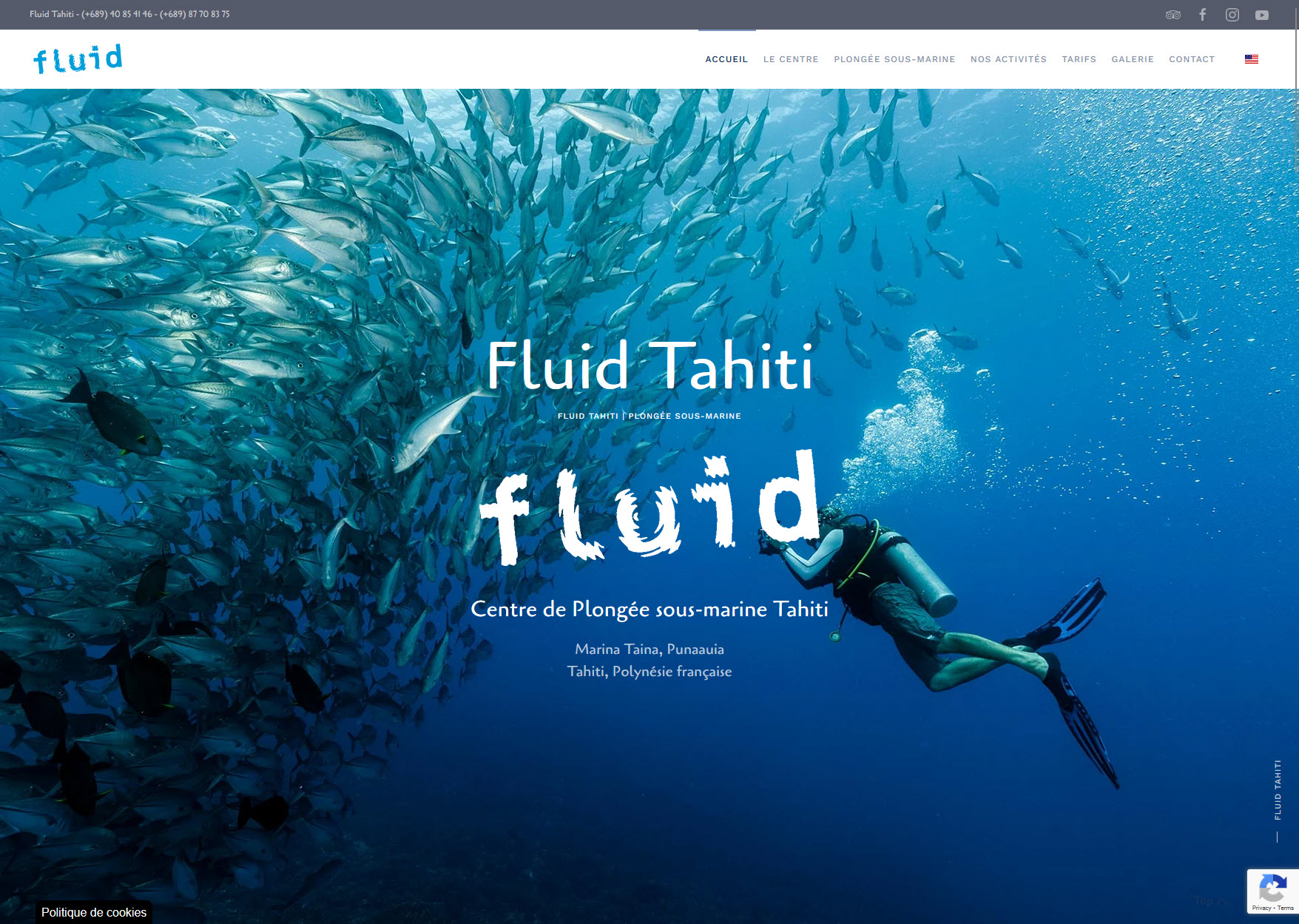The image size is (1299, 924).
Task: Click the phone number in the top bar
Action: coord(115,14)
